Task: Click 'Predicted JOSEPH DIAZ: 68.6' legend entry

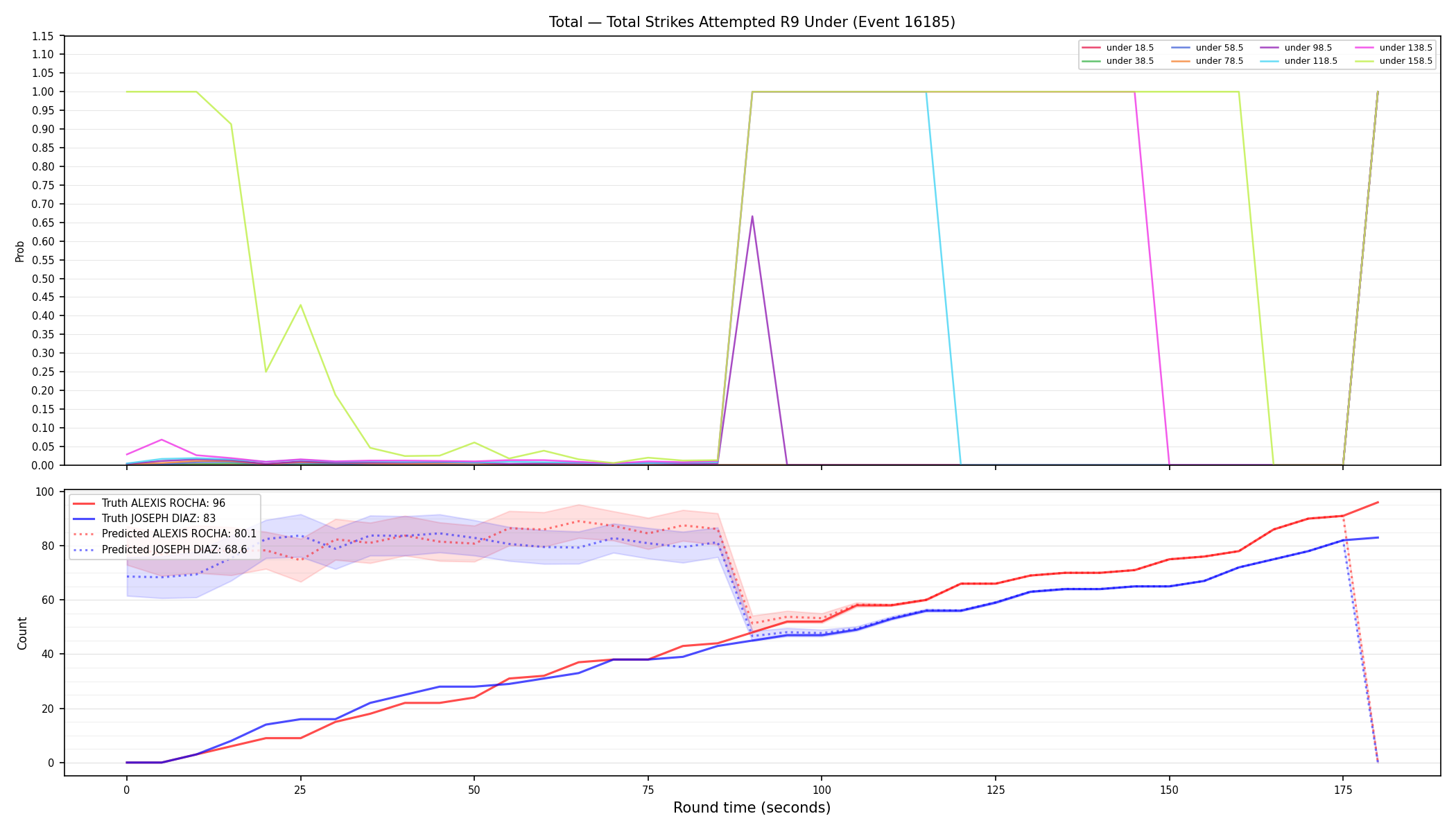Action: 160,550
